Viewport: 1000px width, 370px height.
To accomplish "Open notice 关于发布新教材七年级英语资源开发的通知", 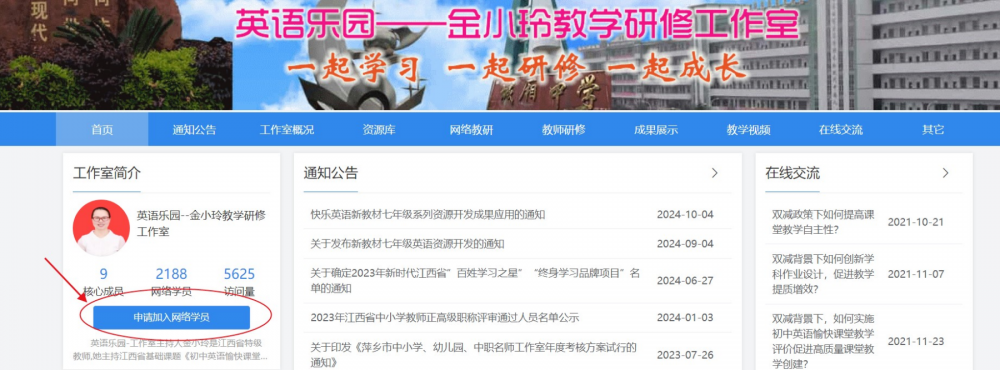I will 407,244.
